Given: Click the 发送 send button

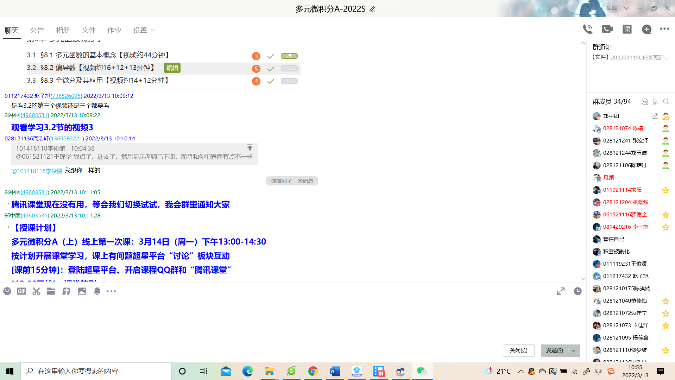Looking at the screenshot, I should click(x=554, y=351).
